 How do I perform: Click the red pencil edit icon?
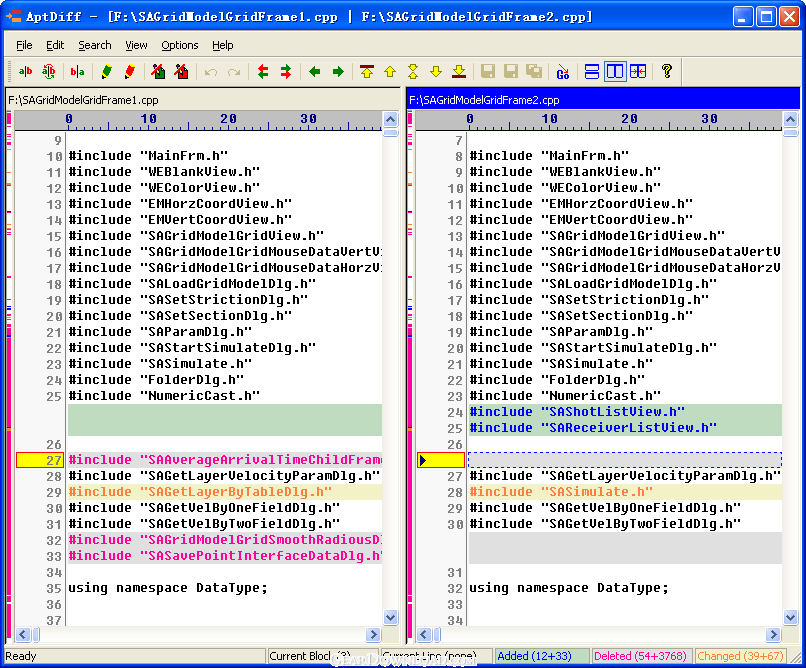[x=130, y=71]
